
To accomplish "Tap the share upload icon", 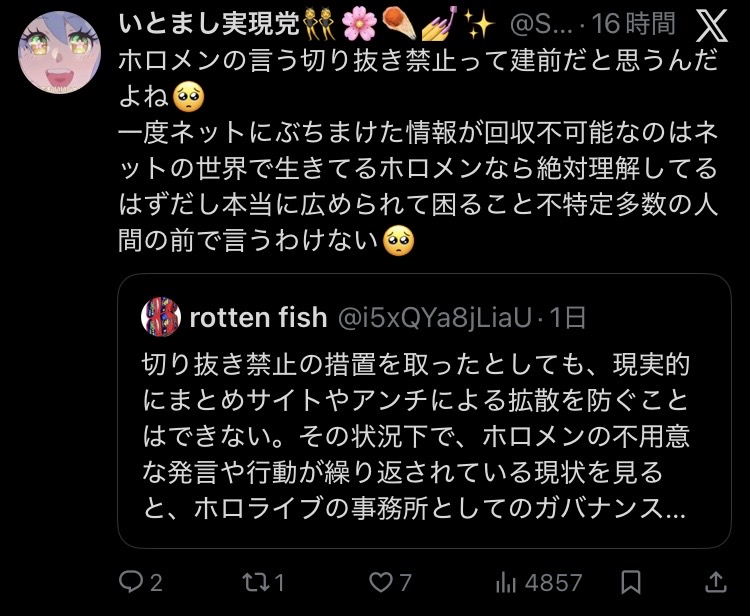I will (x=716, y=581).
